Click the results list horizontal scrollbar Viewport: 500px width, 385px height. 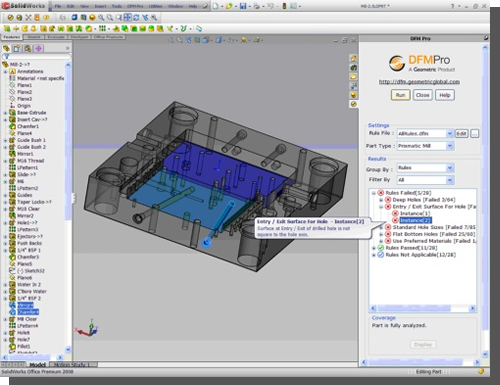(423, 309)
